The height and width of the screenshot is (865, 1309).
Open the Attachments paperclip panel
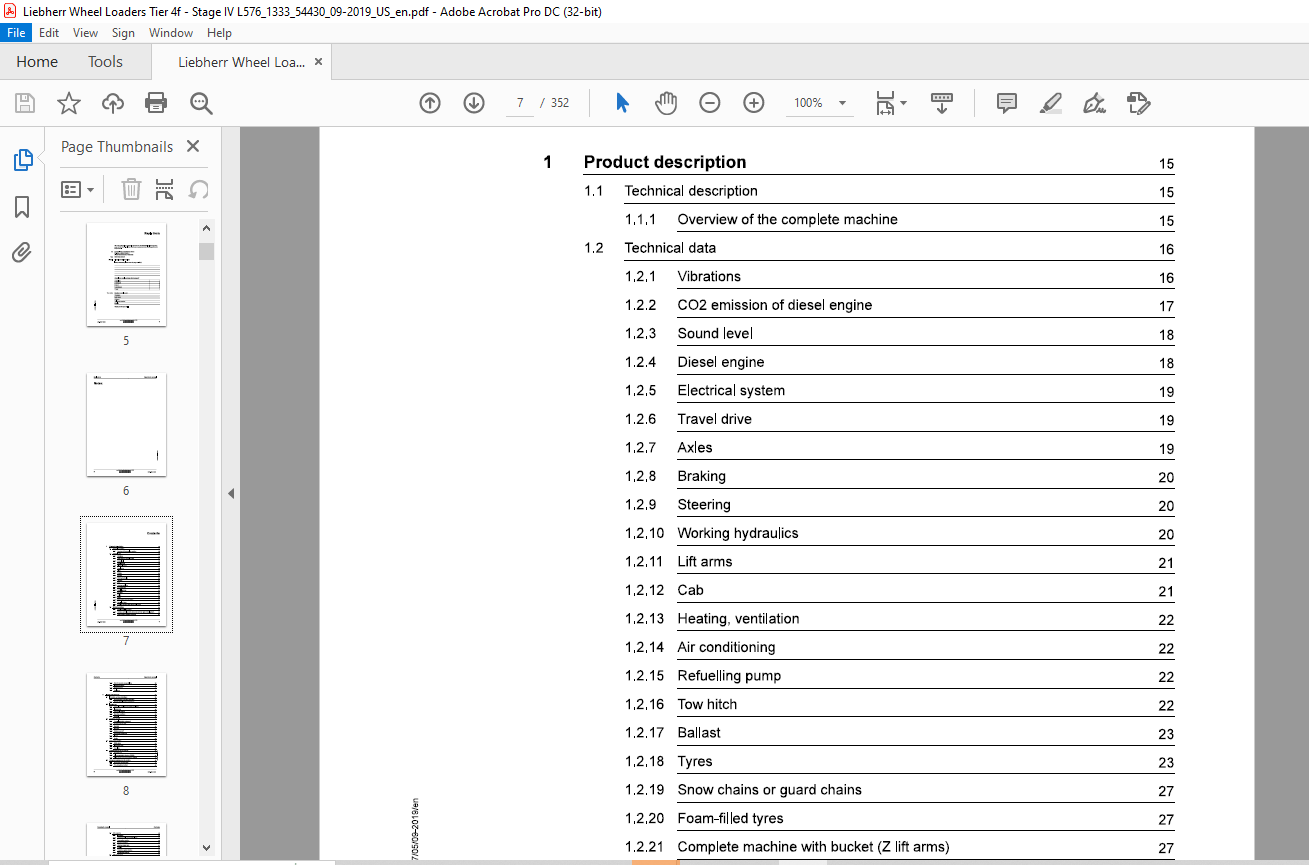[22, 252]
